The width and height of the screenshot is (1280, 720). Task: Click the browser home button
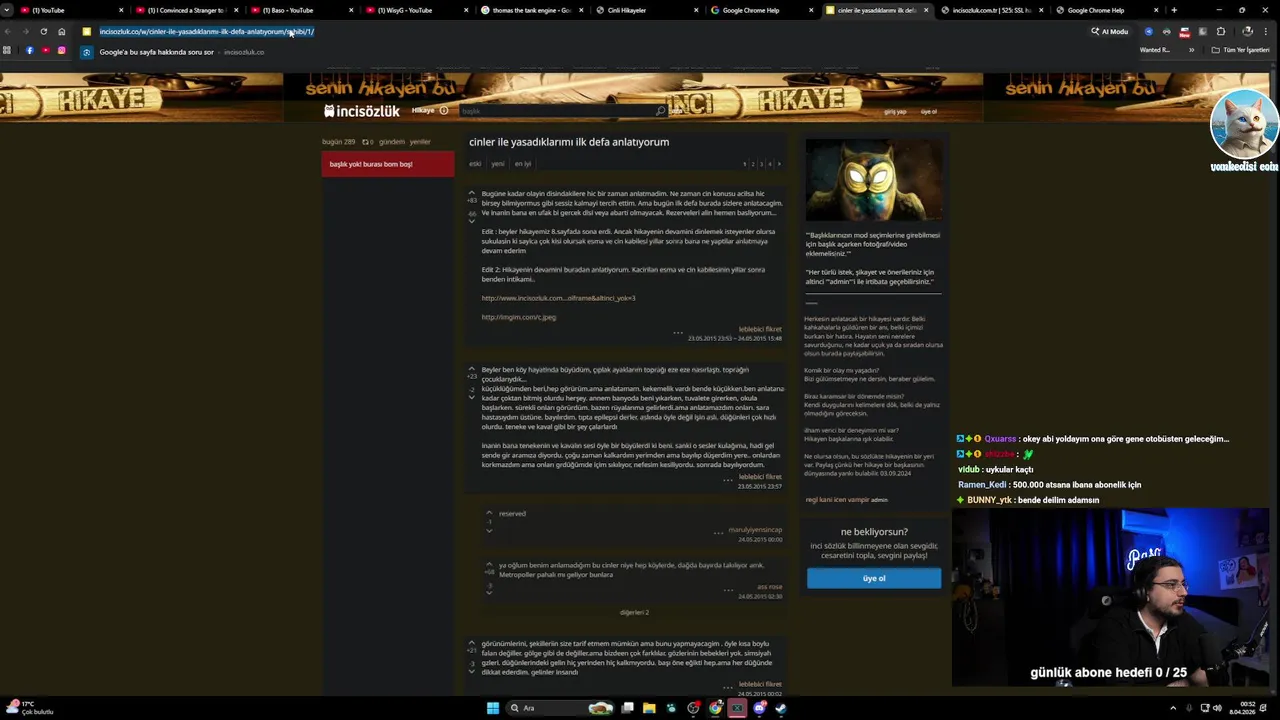(x=62, y=31)
